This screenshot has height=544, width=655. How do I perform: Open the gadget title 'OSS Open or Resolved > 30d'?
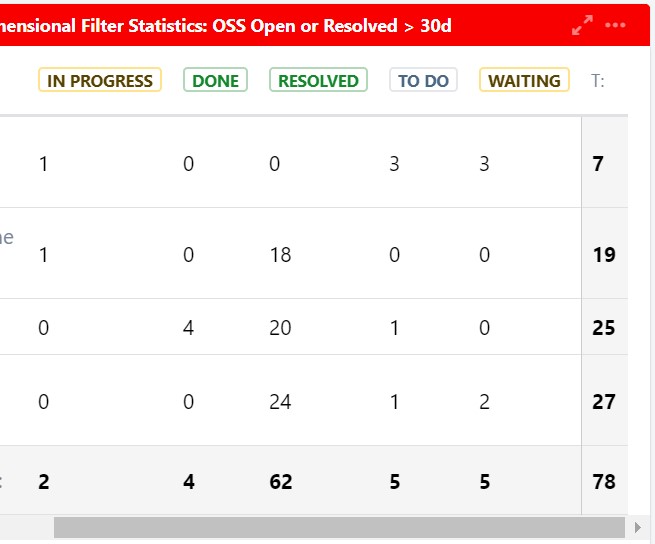pos(332,25)
